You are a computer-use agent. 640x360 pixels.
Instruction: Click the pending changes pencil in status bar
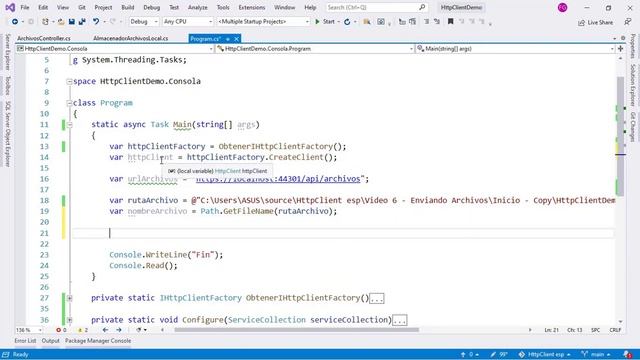click(499, 354)
